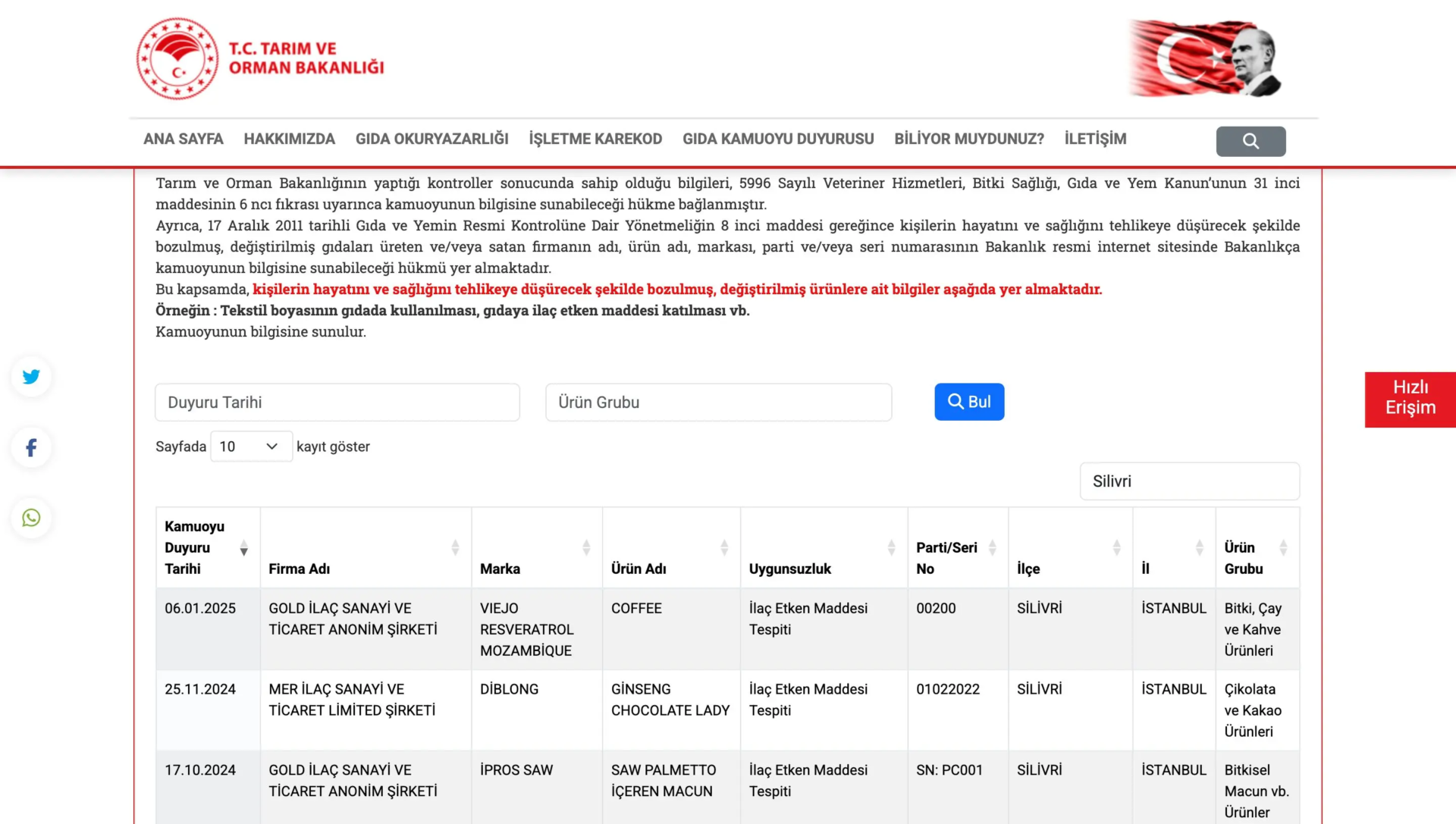Open İLETİŞİM menu item
Screen dimensions: 1456x824
click(1095, 139)
